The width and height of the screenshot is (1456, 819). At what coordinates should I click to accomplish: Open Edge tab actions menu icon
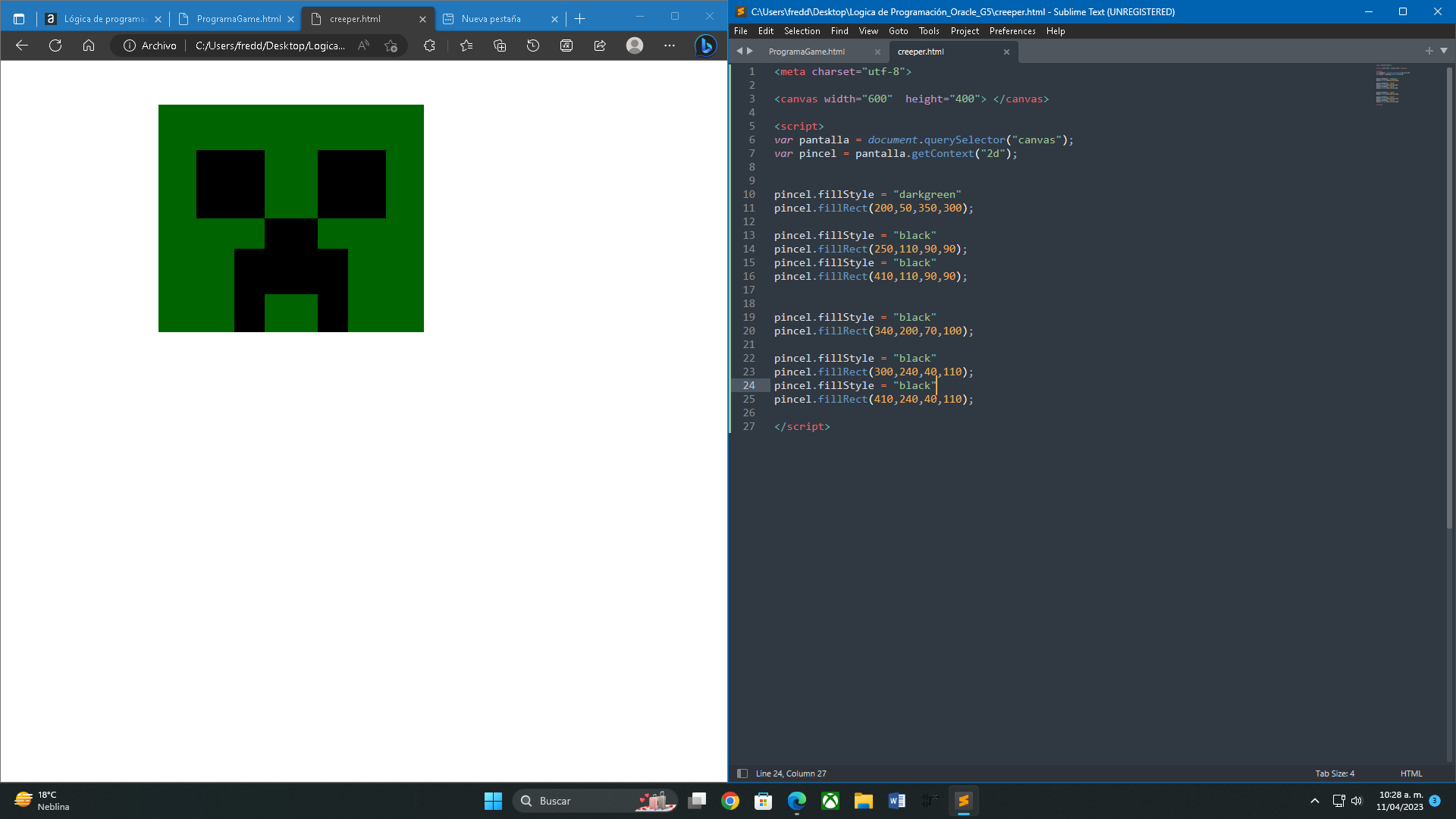[19, 19]
